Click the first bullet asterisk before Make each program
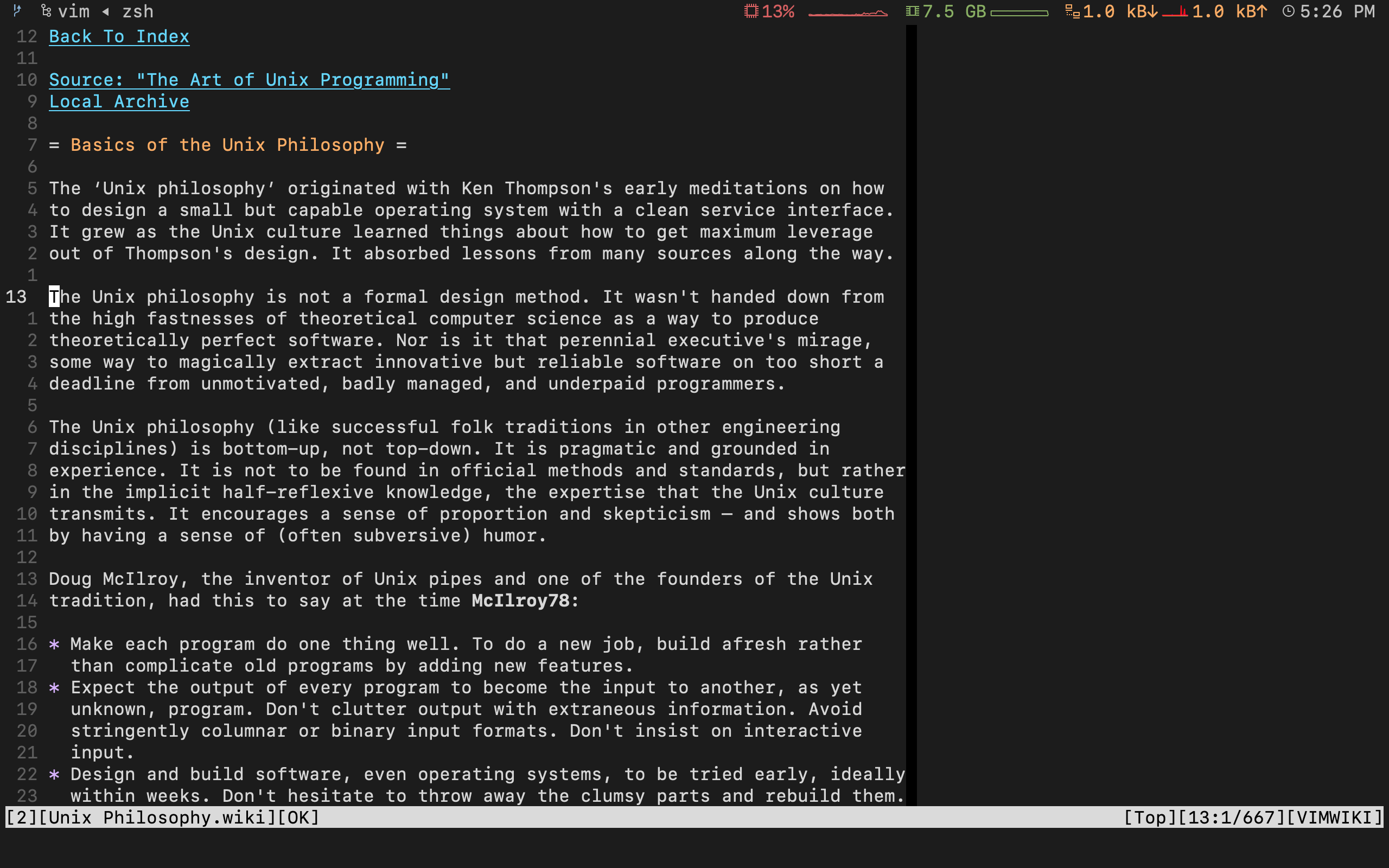This screenshot has height=868, width=1389. coord(54,644)
